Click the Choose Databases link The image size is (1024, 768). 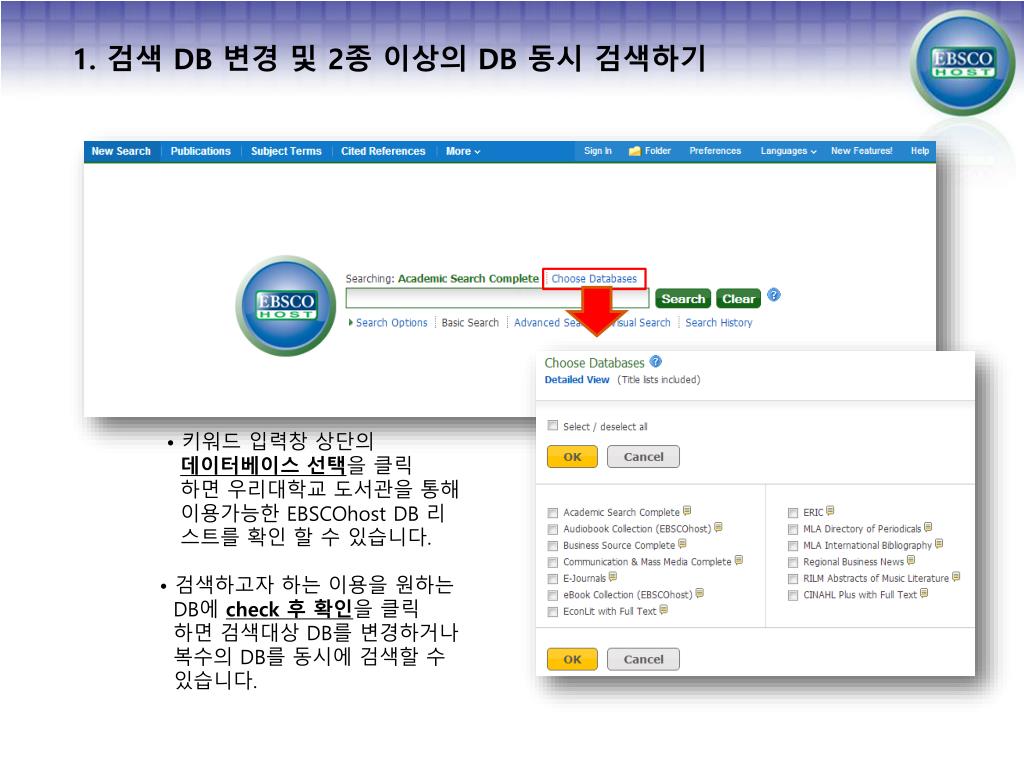point(594,279)
